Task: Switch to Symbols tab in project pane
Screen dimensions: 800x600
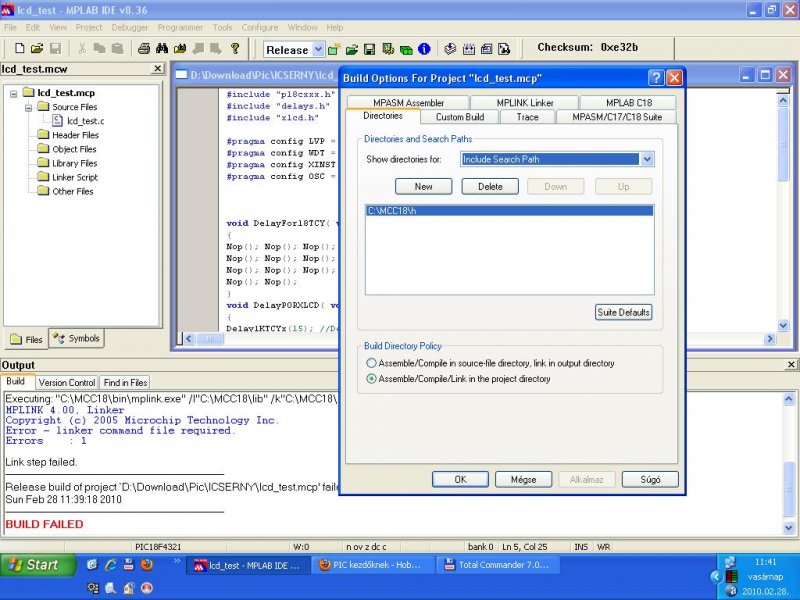Action: tap(77, 338)
